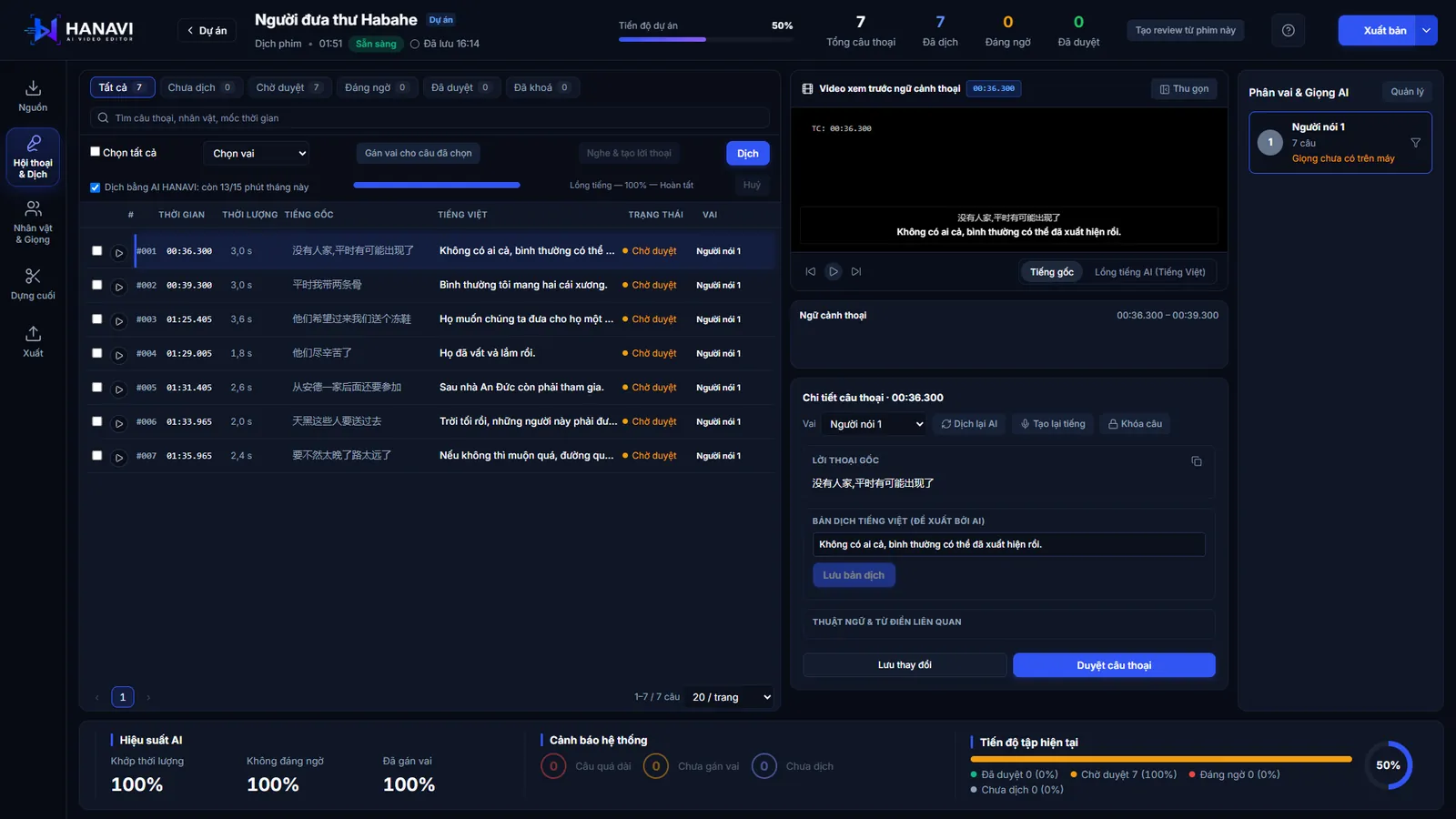Click the Lồng tiếng progress bar
Image resolution: width=1456 pixels, height=819 pixels.
437,185
